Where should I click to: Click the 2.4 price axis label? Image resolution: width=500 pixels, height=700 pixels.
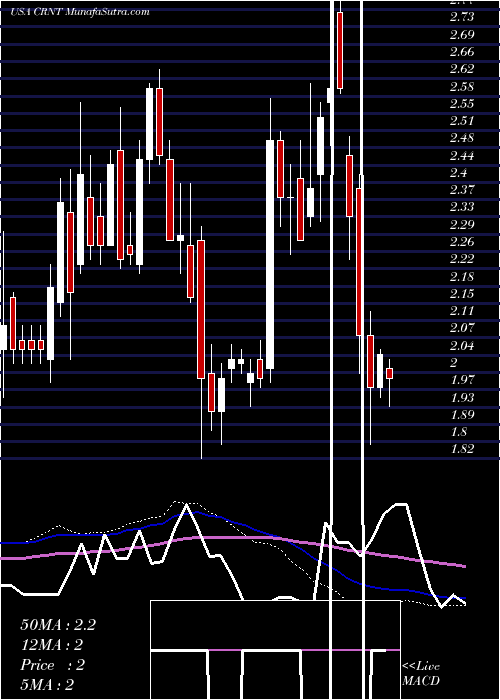[459, 173]
